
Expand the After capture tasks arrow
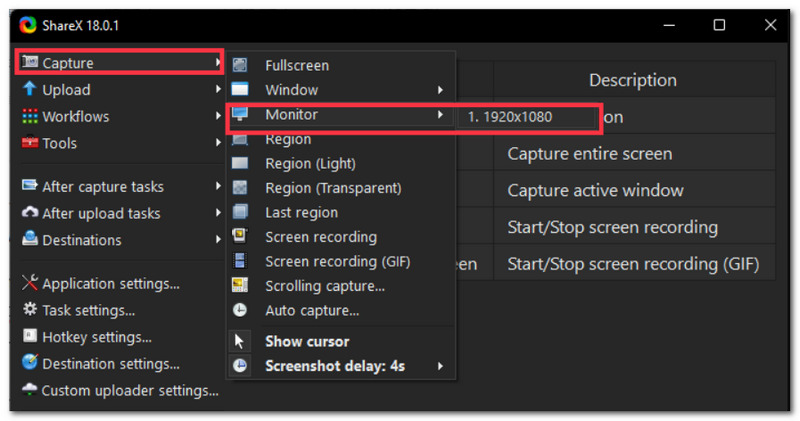click(218, 186)
